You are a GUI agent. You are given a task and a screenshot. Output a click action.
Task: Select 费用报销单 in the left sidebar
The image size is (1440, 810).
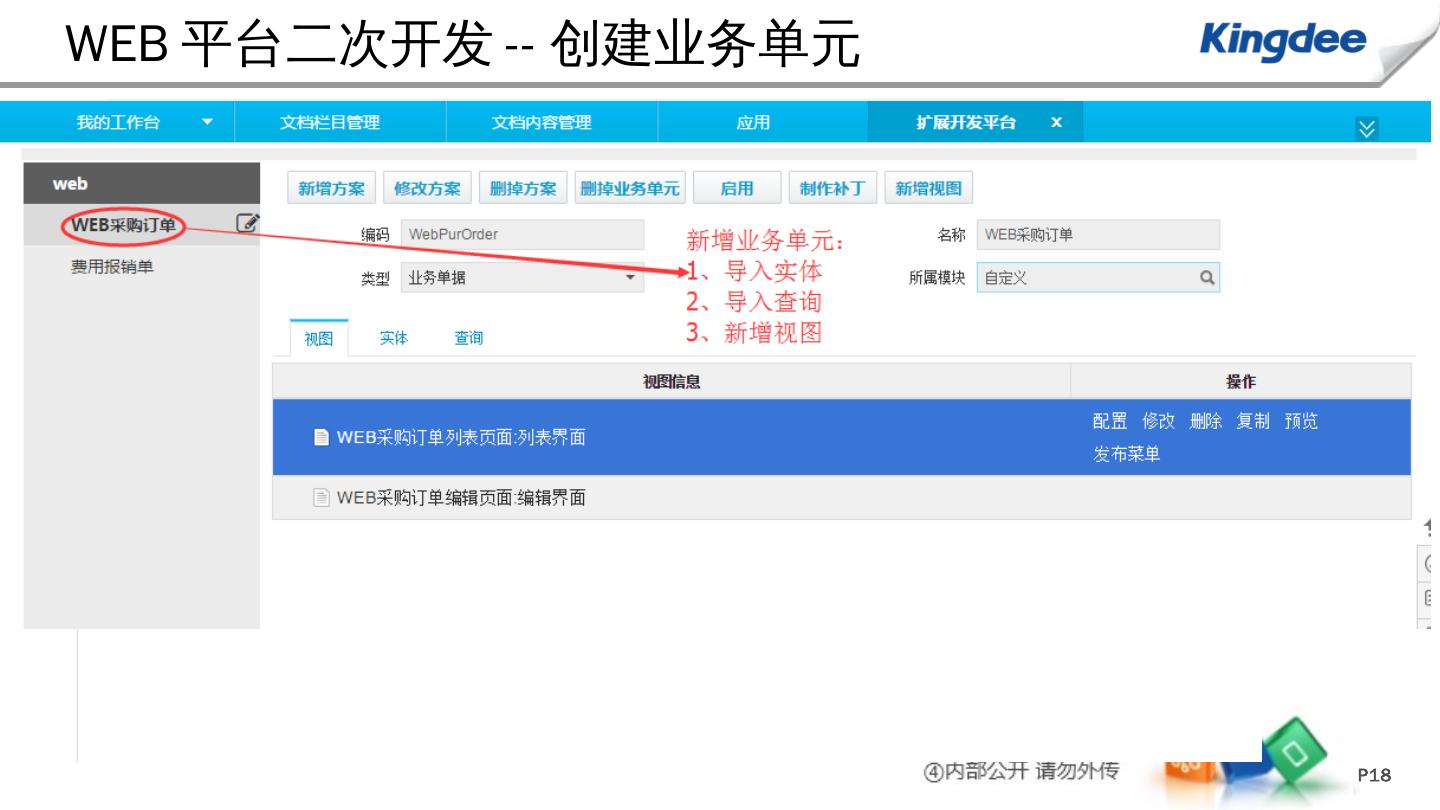click(112, 267)
